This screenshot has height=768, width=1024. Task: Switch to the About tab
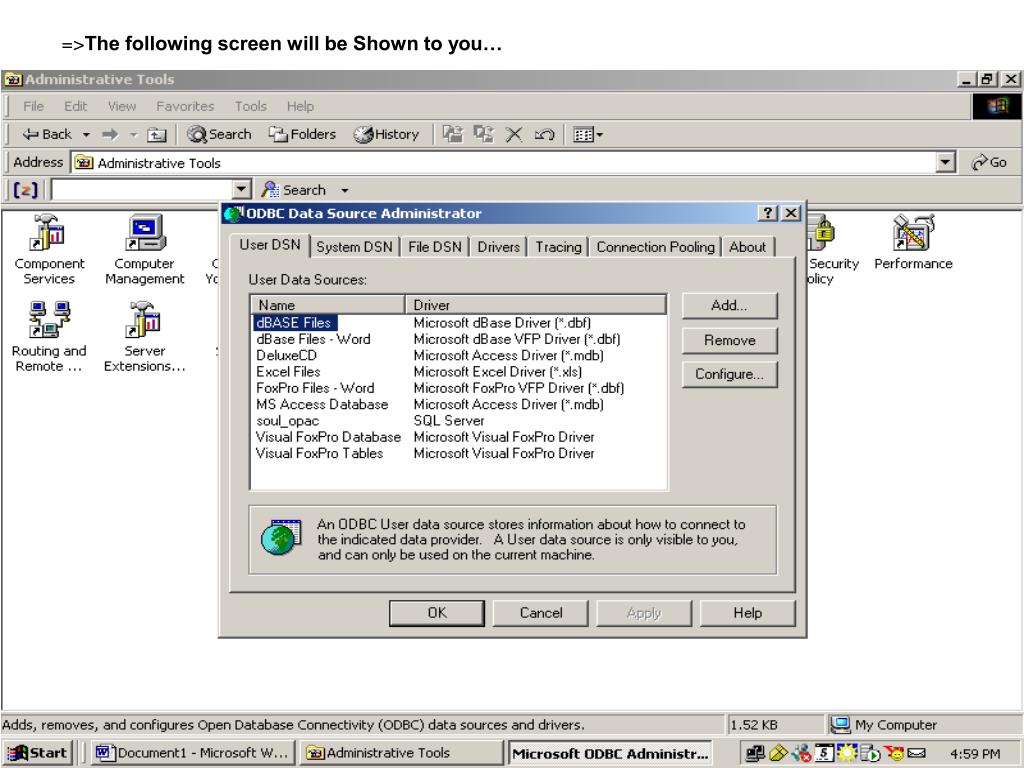747,247
